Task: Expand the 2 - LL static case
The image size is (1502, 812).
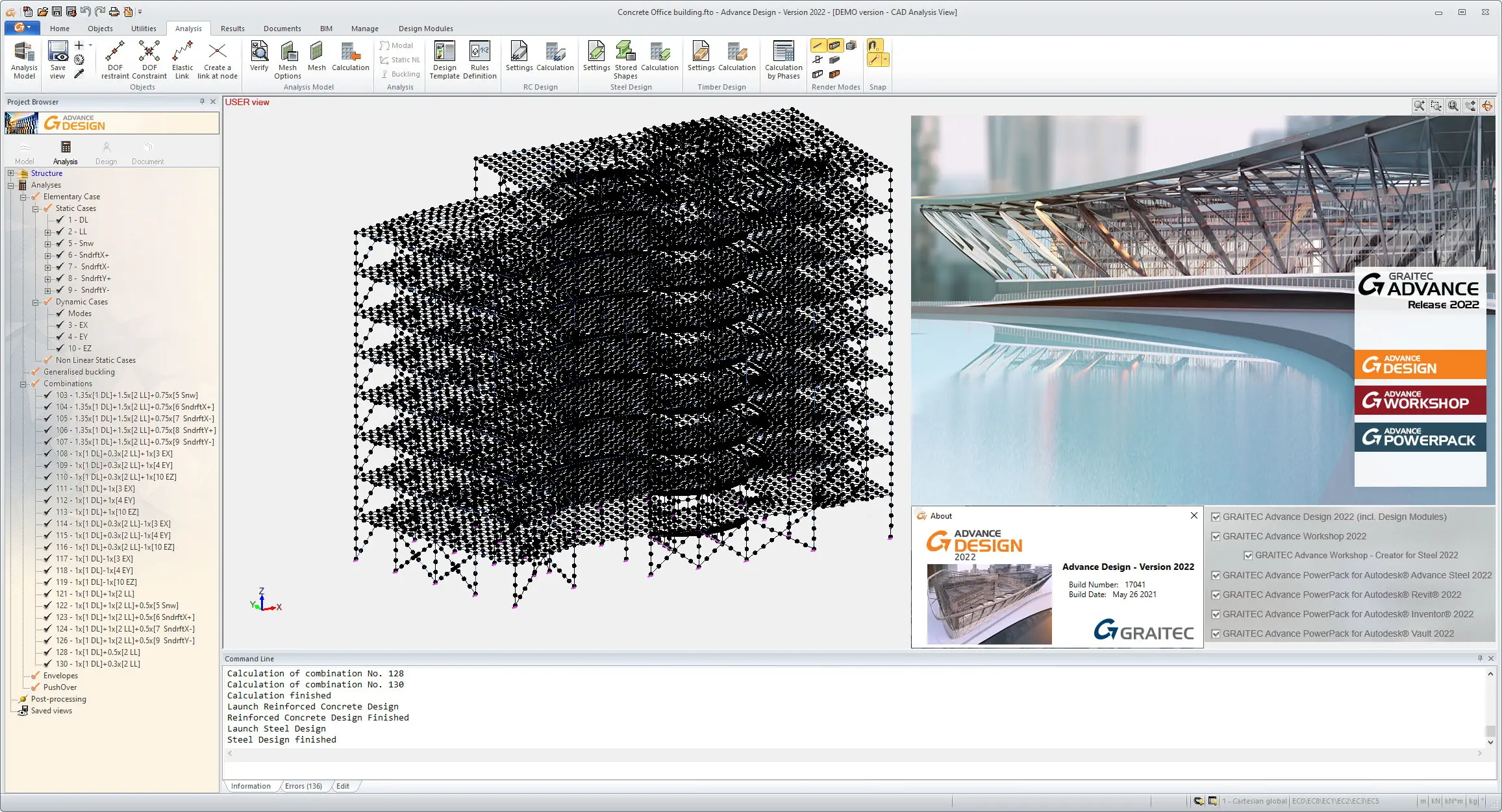Action: (47, 232)
